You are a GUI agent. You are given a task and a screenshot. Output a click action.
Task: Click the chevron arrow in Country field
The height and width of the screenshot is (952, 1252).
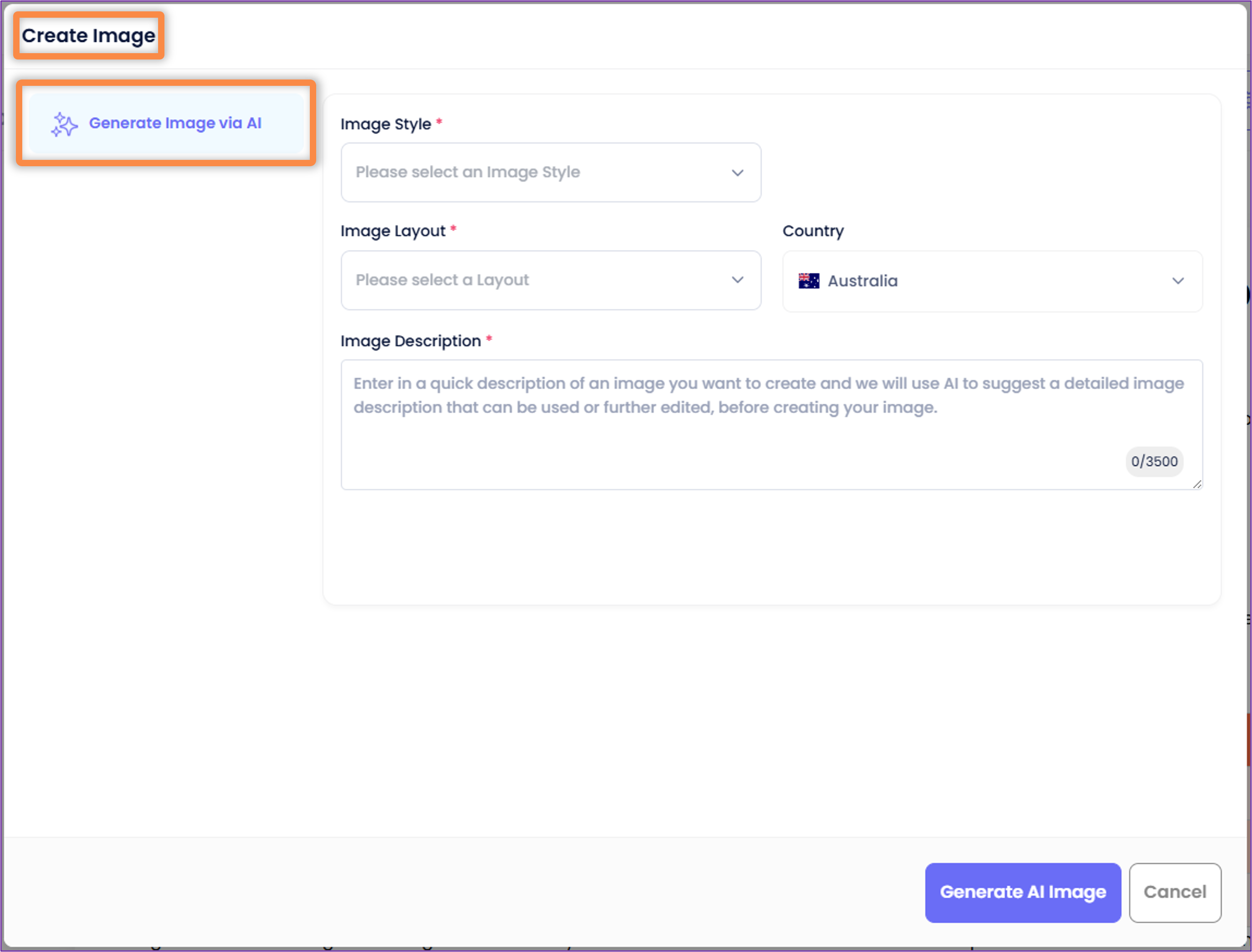click(x=1178, y=281)
